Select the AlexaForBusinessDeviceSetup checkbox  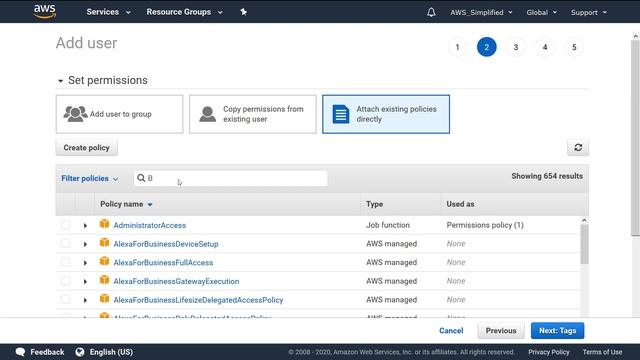click(x=65, y=244)
